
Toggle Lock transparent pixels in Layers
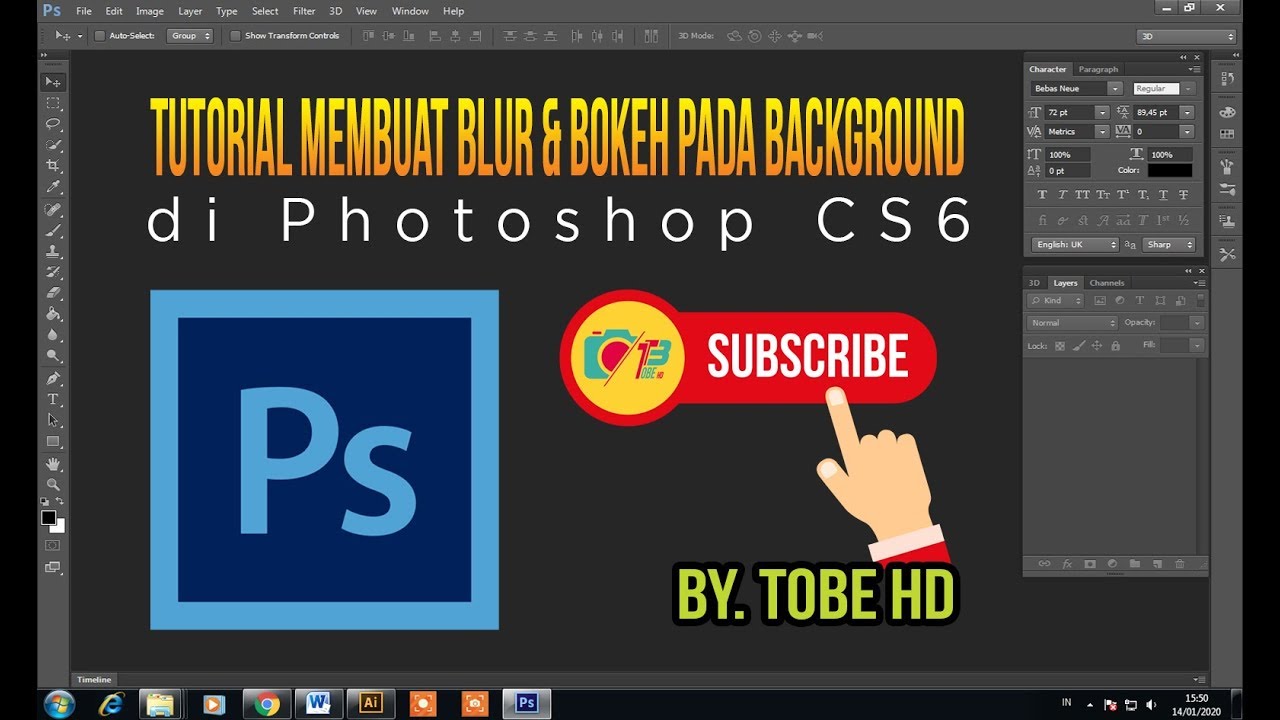[x=1060, y=346]
